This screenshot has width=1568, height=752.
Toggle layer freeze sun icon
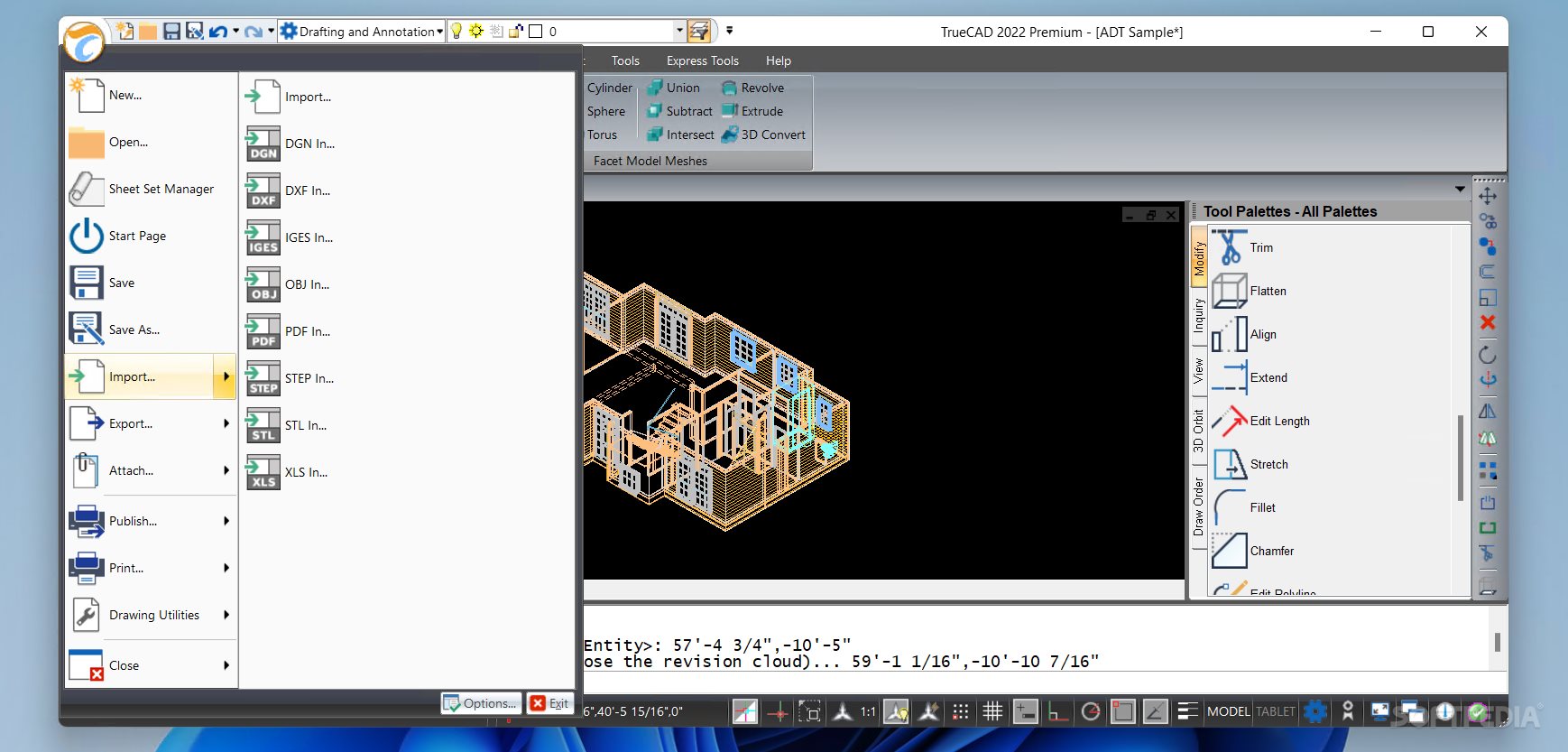(476, 31)
